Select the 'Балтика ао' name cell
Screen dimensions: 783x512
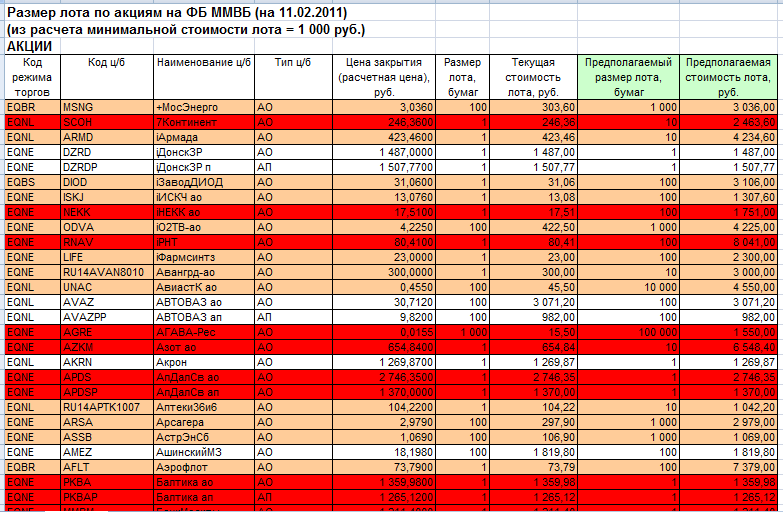tap(204, 482)
